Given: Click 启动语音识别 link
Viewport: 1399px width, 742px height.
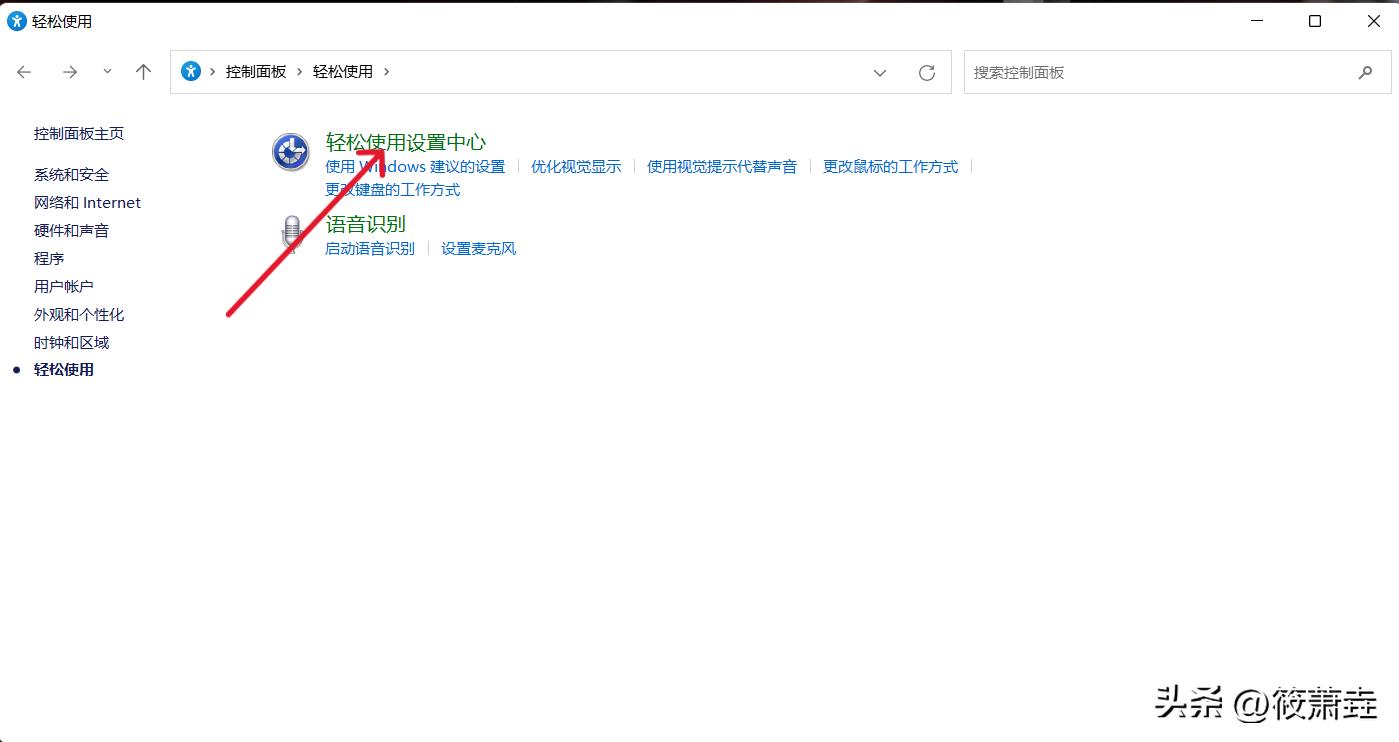Looking at the screenshot, I should (369, 248).
